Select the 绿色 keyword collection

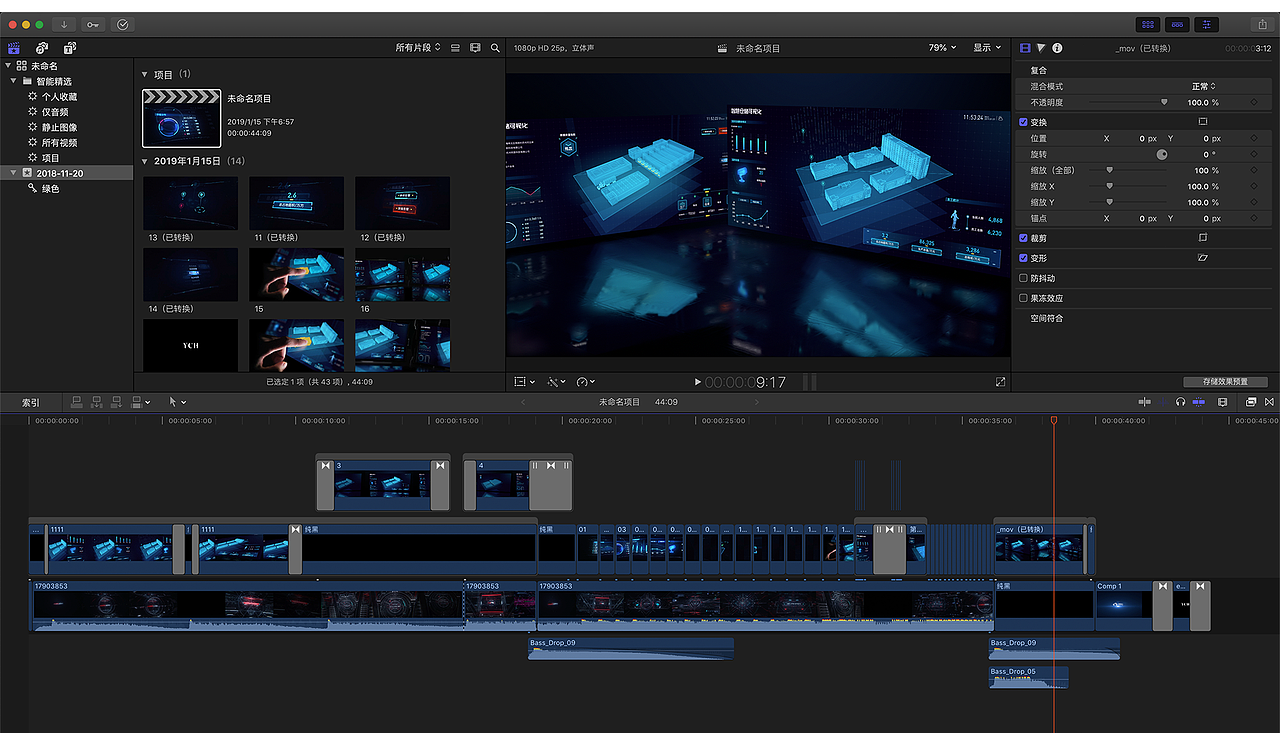point(50,188)
